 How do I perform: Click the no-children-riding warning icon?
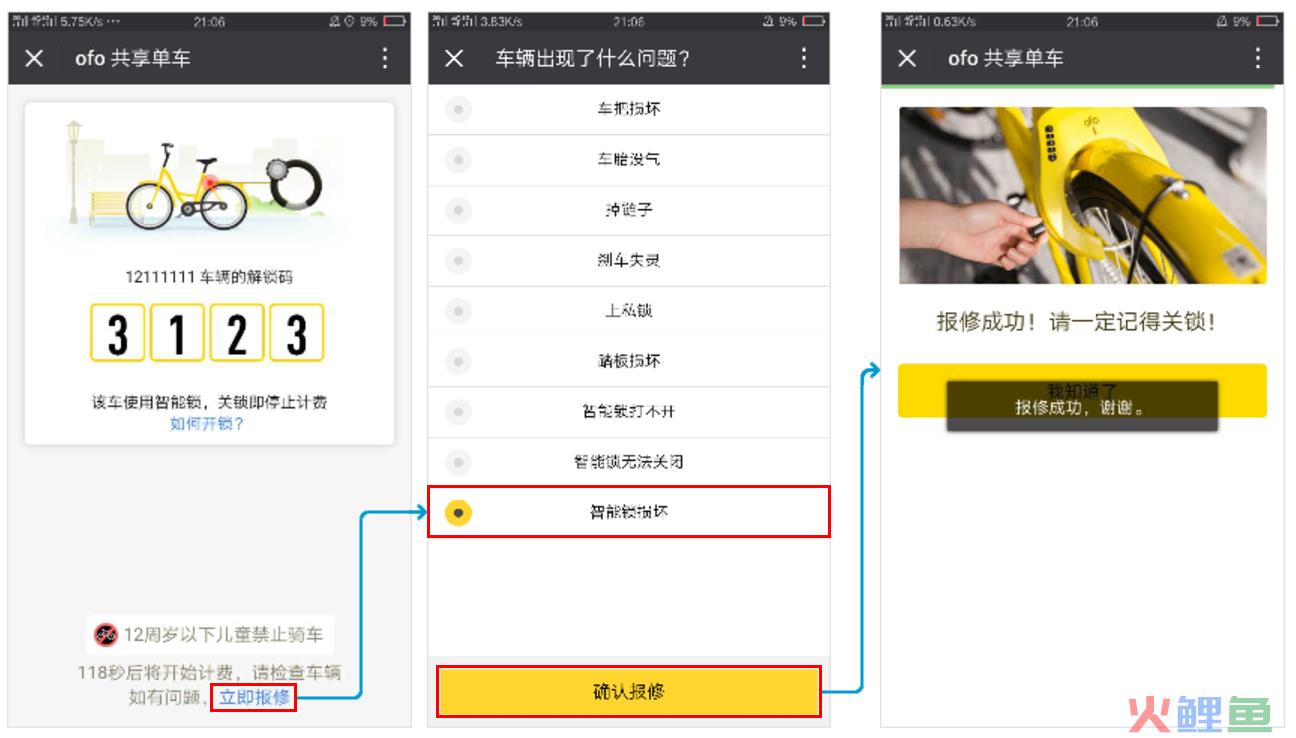tap(106, 634)
